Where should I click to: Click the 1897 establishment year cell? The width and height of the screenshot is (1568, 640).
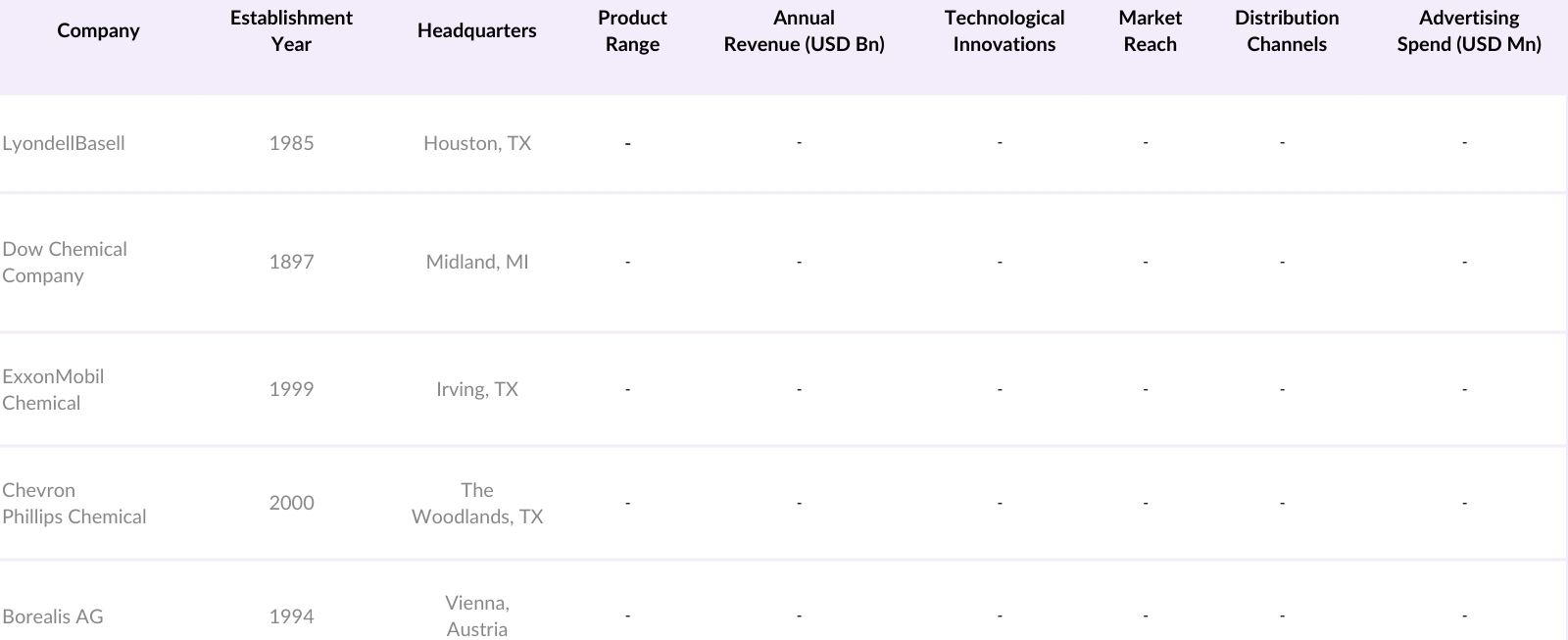(x=291, y=262)
